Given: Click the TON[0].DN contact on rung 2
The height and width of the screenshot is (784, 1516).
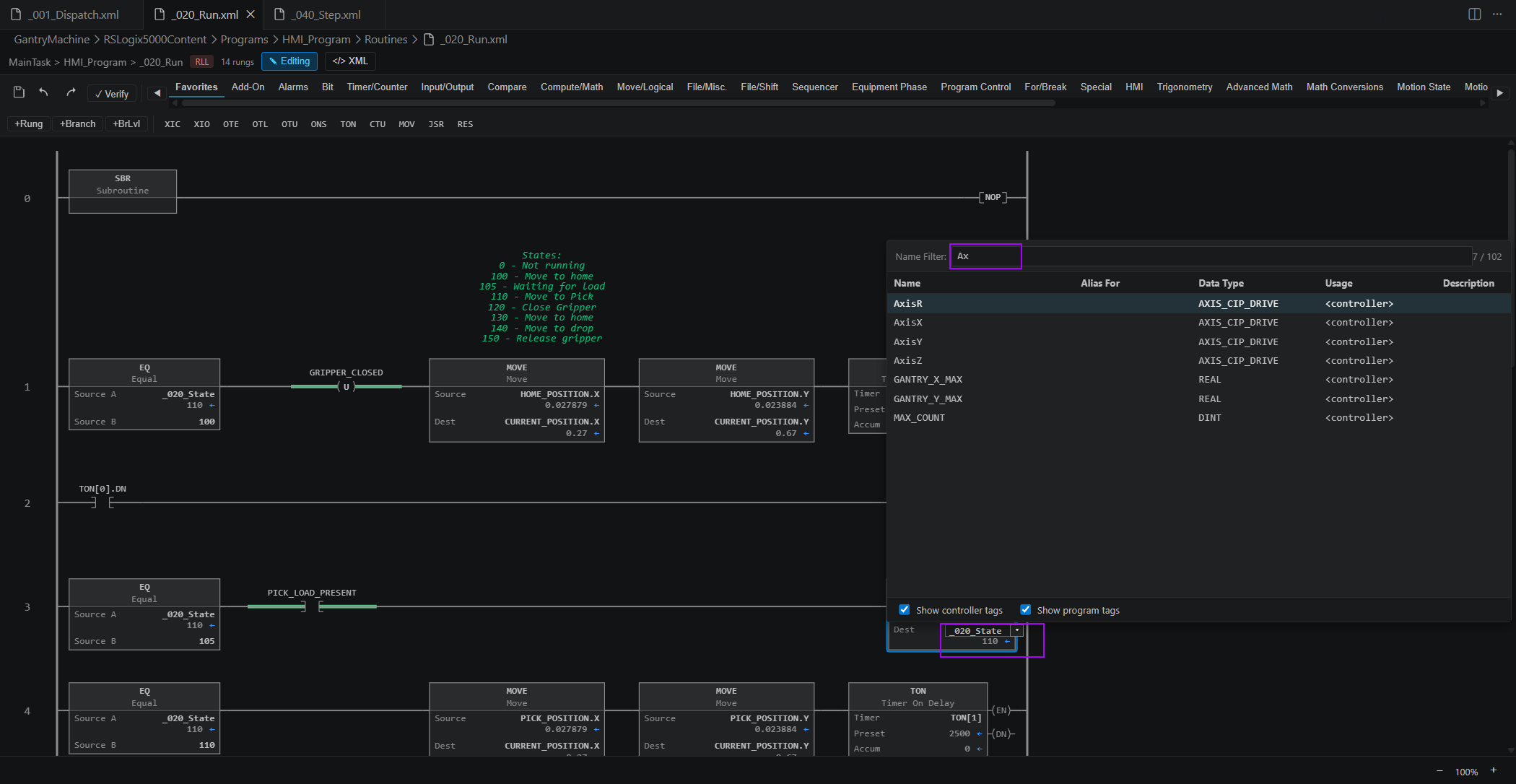Looking at the screenshot, I should (x=103, y=502).
